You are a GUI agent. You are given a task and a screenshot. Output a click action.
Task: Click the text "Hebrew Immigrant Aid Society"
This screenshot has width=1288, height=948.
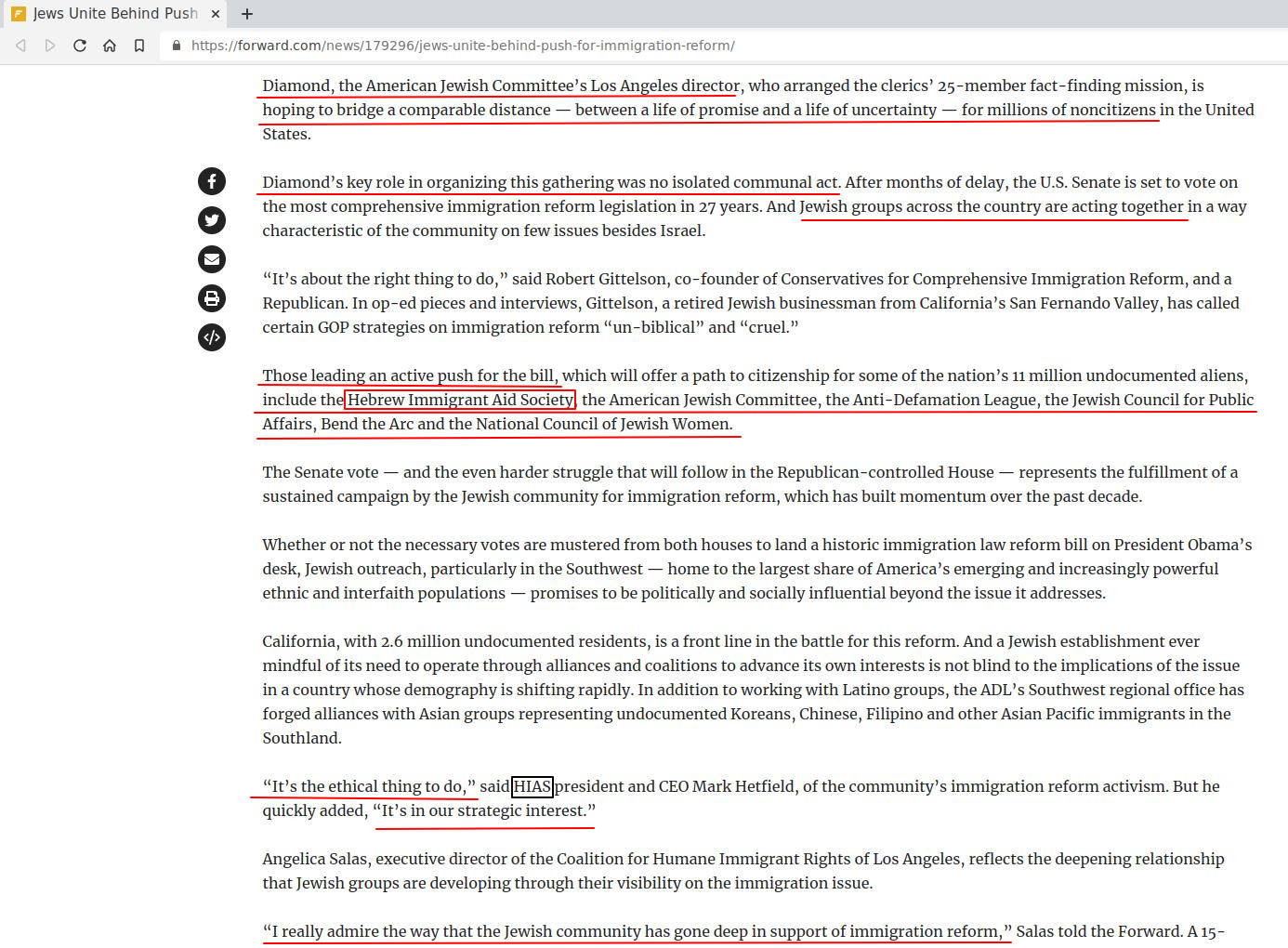[460, 400]
